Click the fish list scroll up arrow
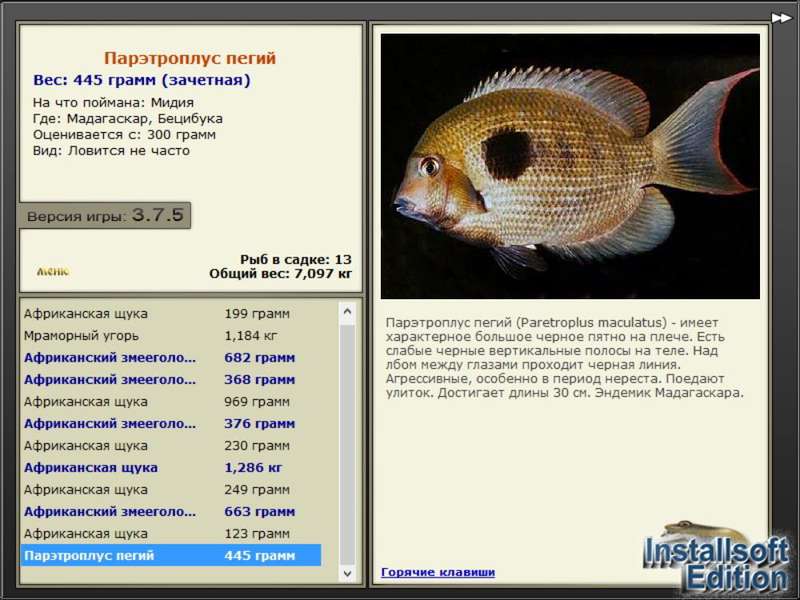The image size is (800, 600). (x=347, y=311)
